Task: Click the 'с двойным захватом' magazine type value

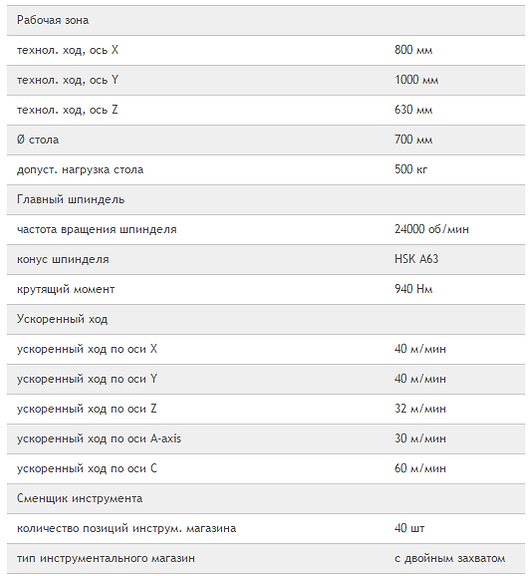Action: coord(450,558)
